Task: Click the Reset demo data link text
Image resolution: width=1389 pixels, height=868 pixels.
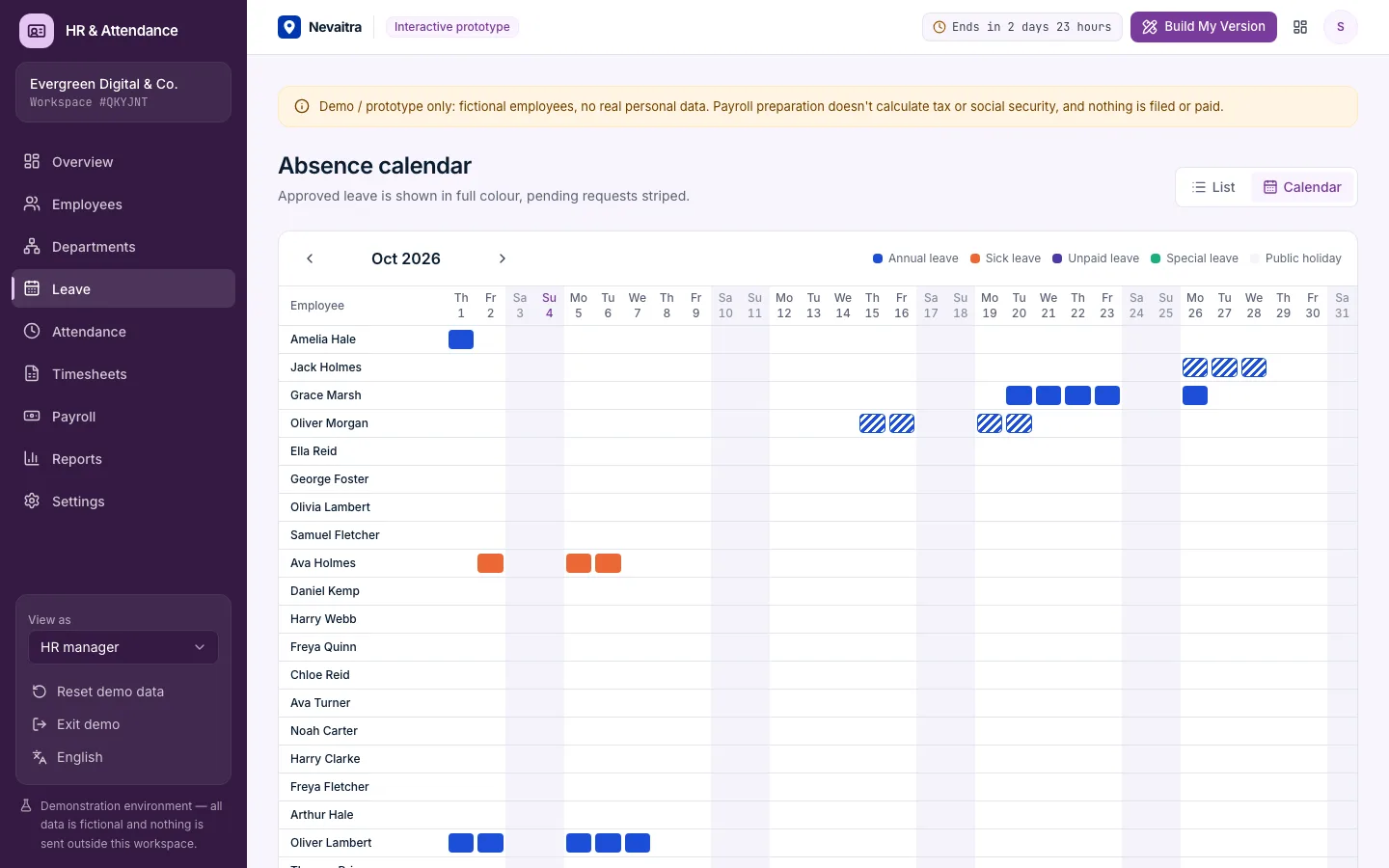Action: (110, 692)
